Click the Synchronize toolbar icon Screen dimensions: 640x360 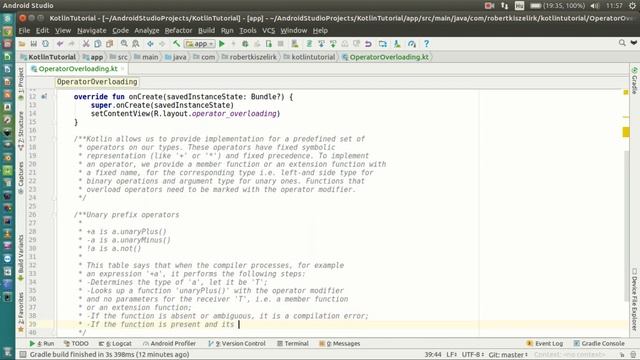(45, 44)
